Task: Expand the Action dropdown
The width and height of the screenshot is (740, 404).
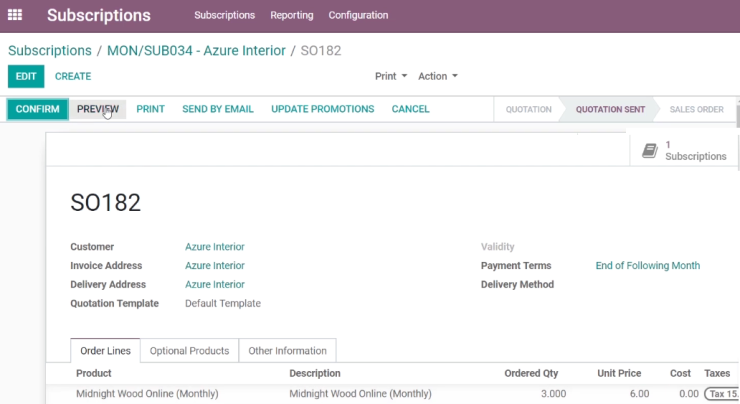Action: [x=437, y=76]
